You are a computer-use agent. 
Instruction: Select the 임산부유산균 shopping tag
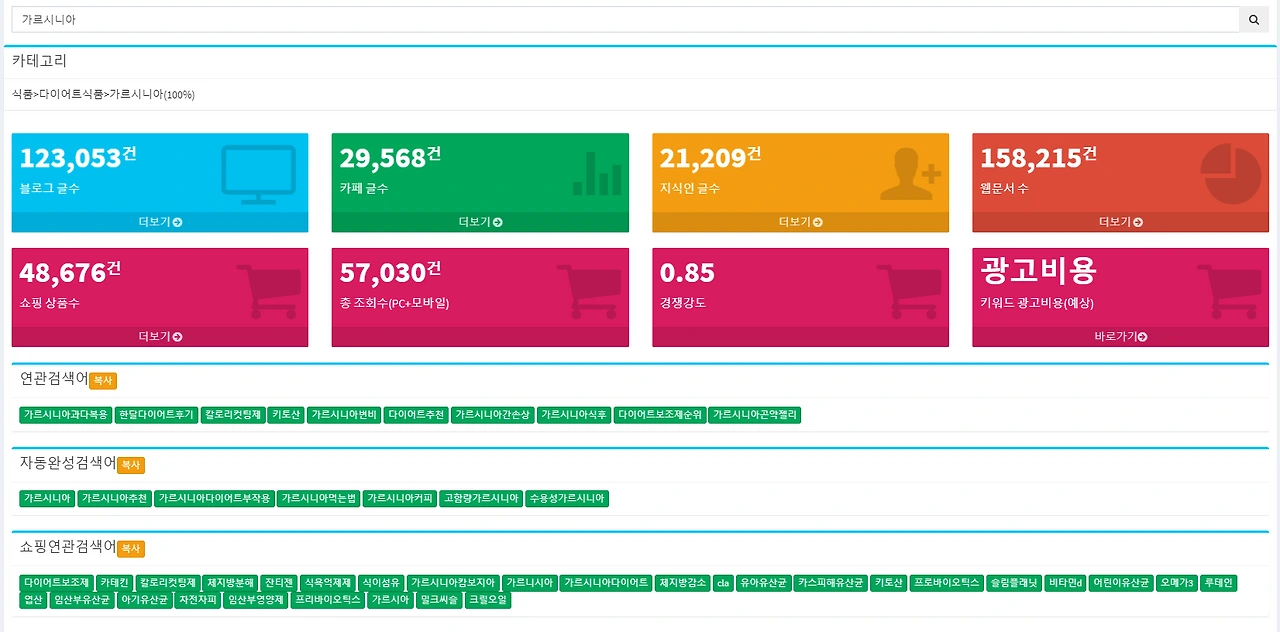[x=81, y=600]
